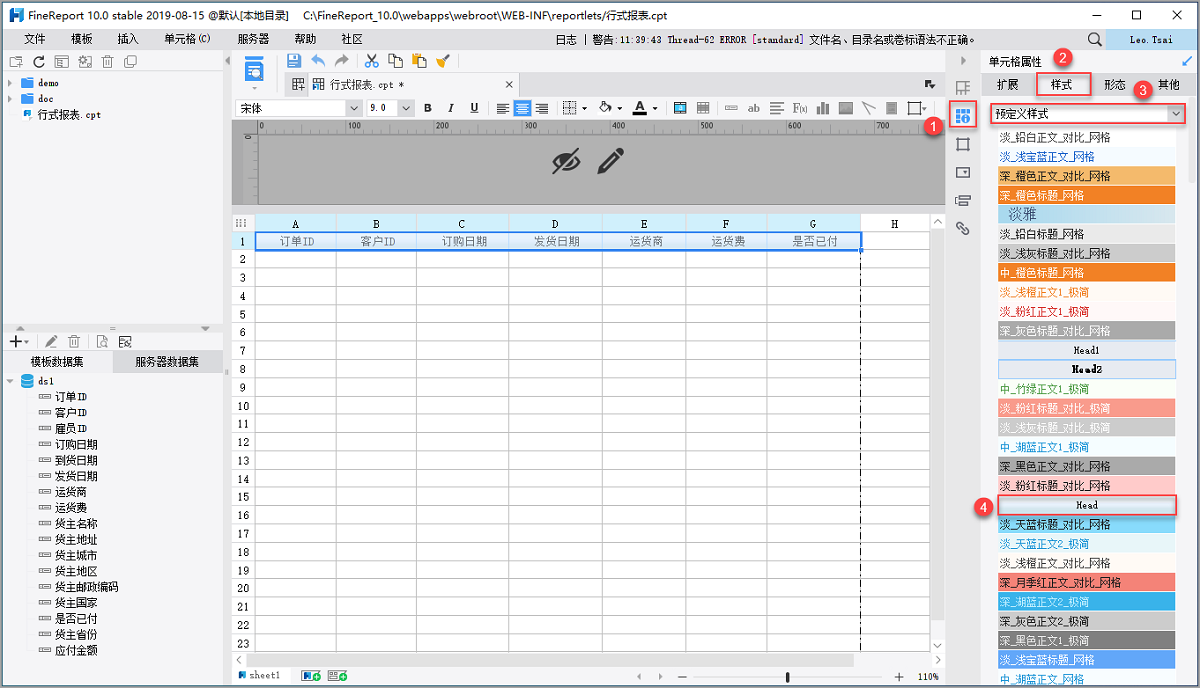Viewport: 1200px width, 688px height.
Task: Open the 插入 menu
Action: point(128,39)
